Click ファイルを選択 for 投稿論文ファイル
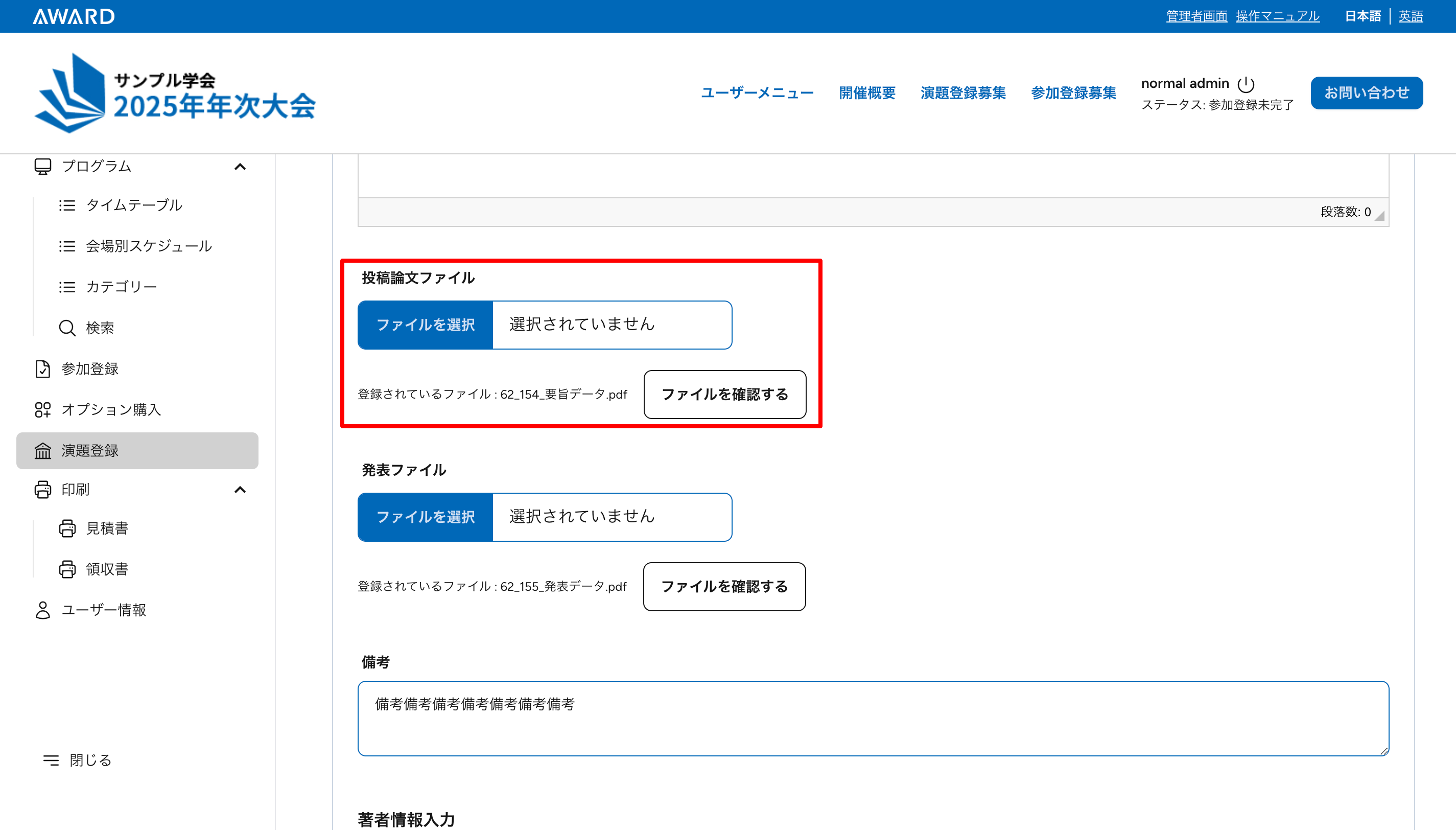The width and height of the screenshot is (1456, 830). pos(425,325)
